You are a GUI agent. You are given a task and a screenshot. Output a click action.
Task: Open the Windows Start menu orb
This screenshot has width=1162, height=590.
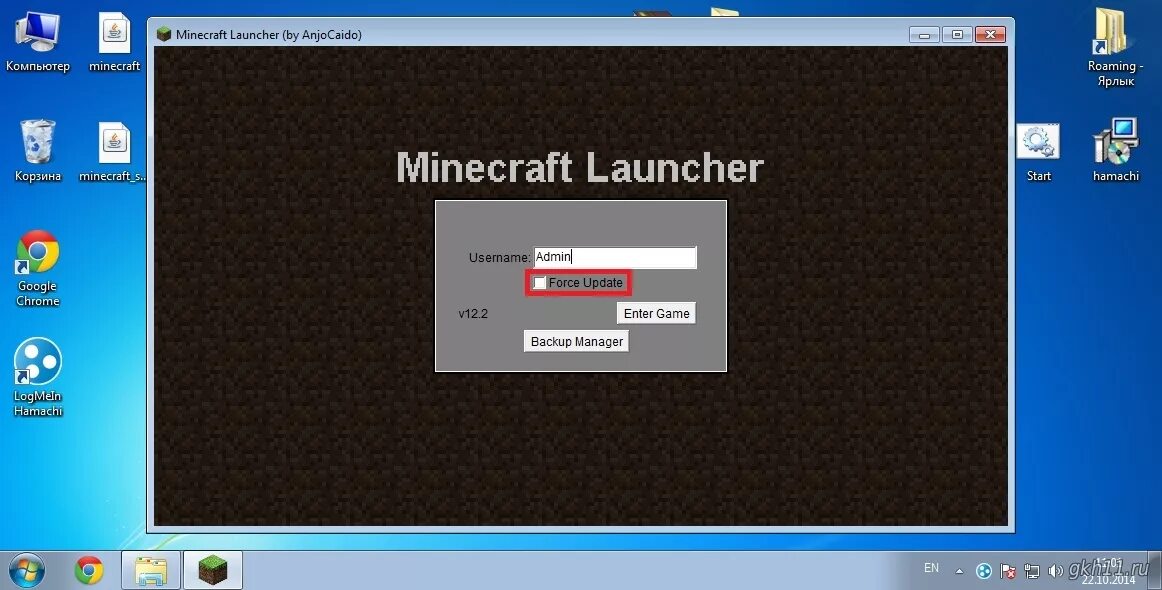pyautogui.click(x=27, y=571)
